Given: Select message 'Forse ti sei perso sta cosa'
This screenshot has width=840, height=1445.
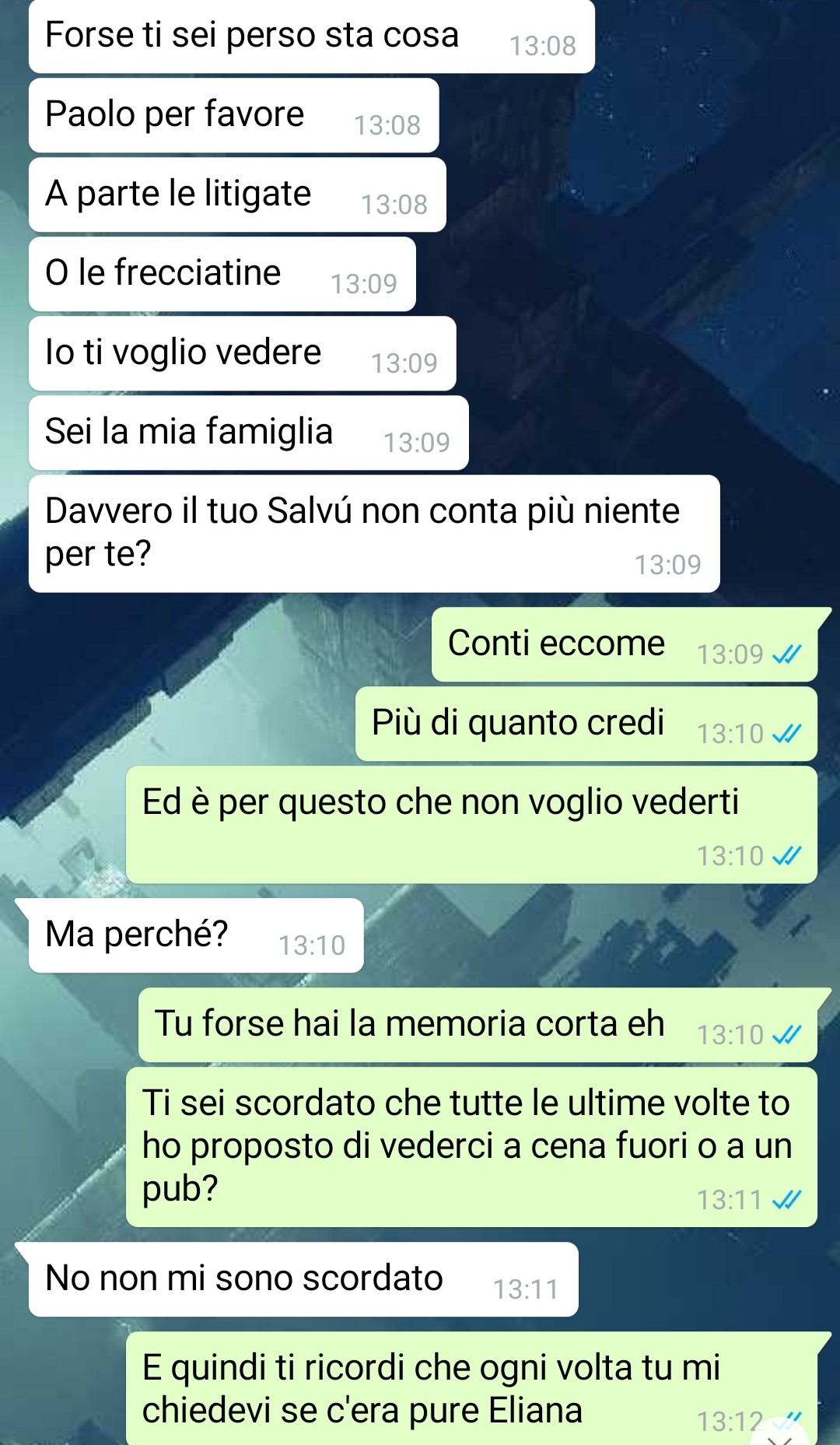Looking at the screenshot, I should tap(312, 36).
